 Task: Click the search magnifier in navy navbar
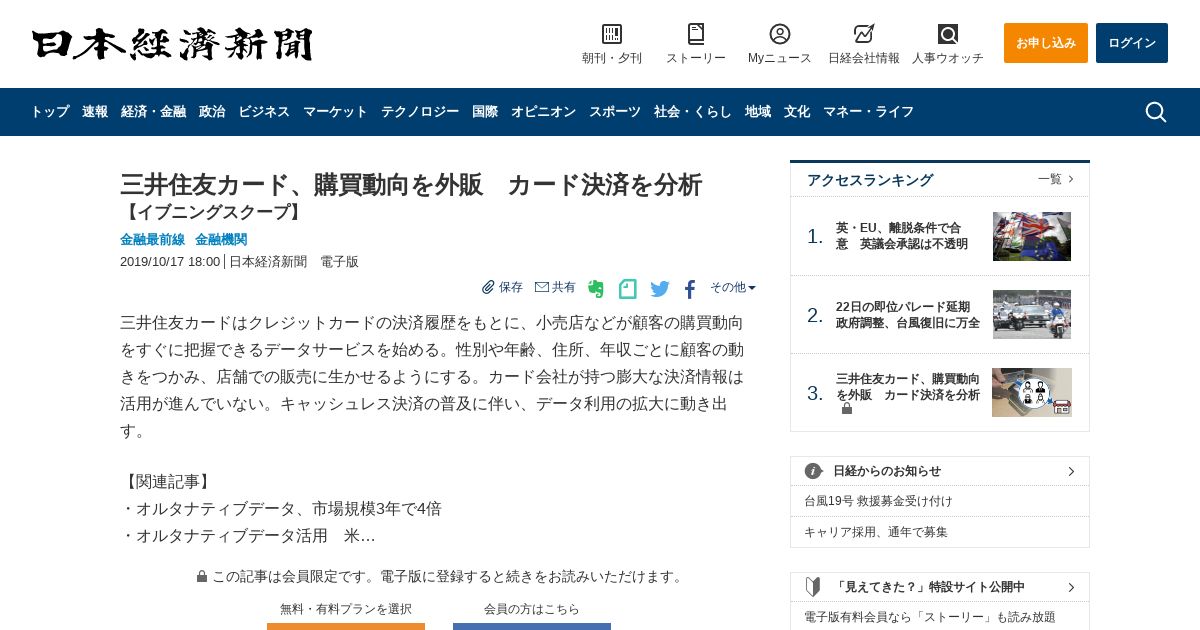pos(1156,112)
